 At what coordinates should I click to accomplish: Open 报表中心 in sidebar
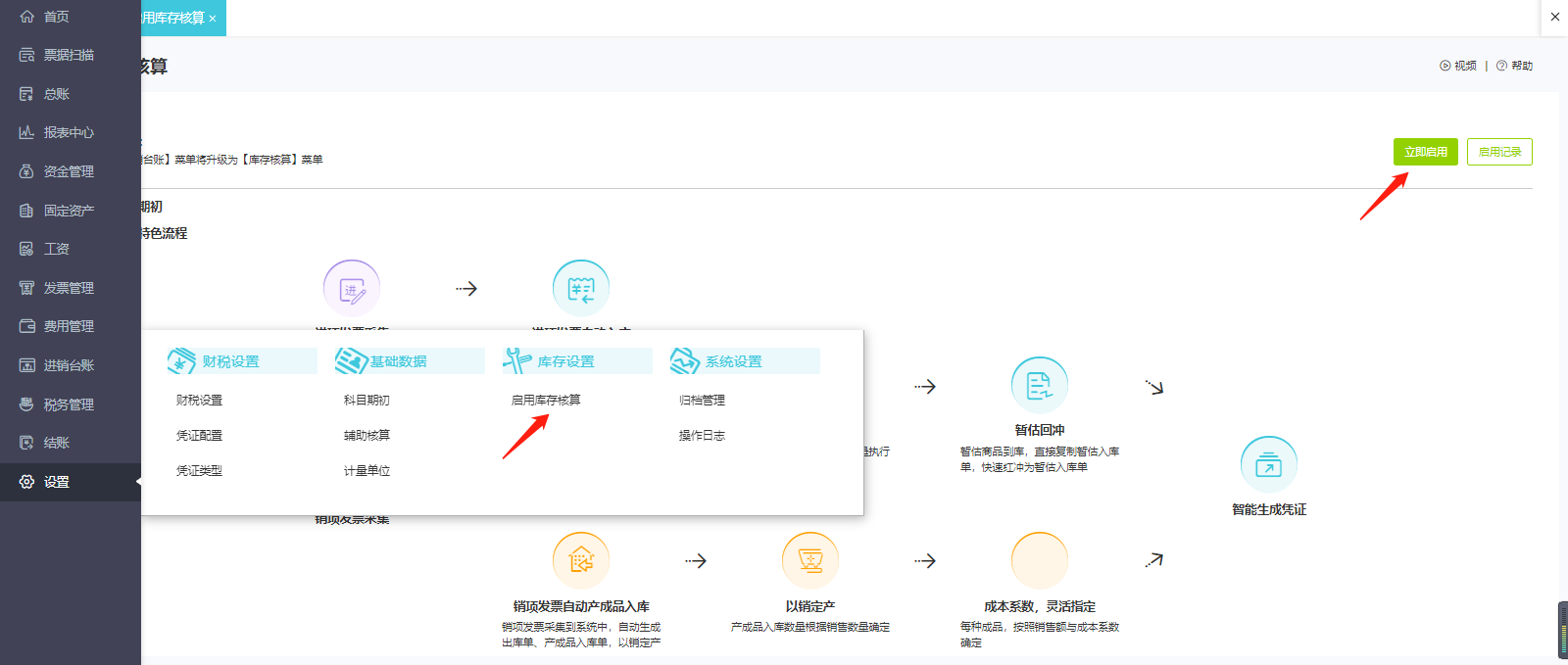coord(71,132)
